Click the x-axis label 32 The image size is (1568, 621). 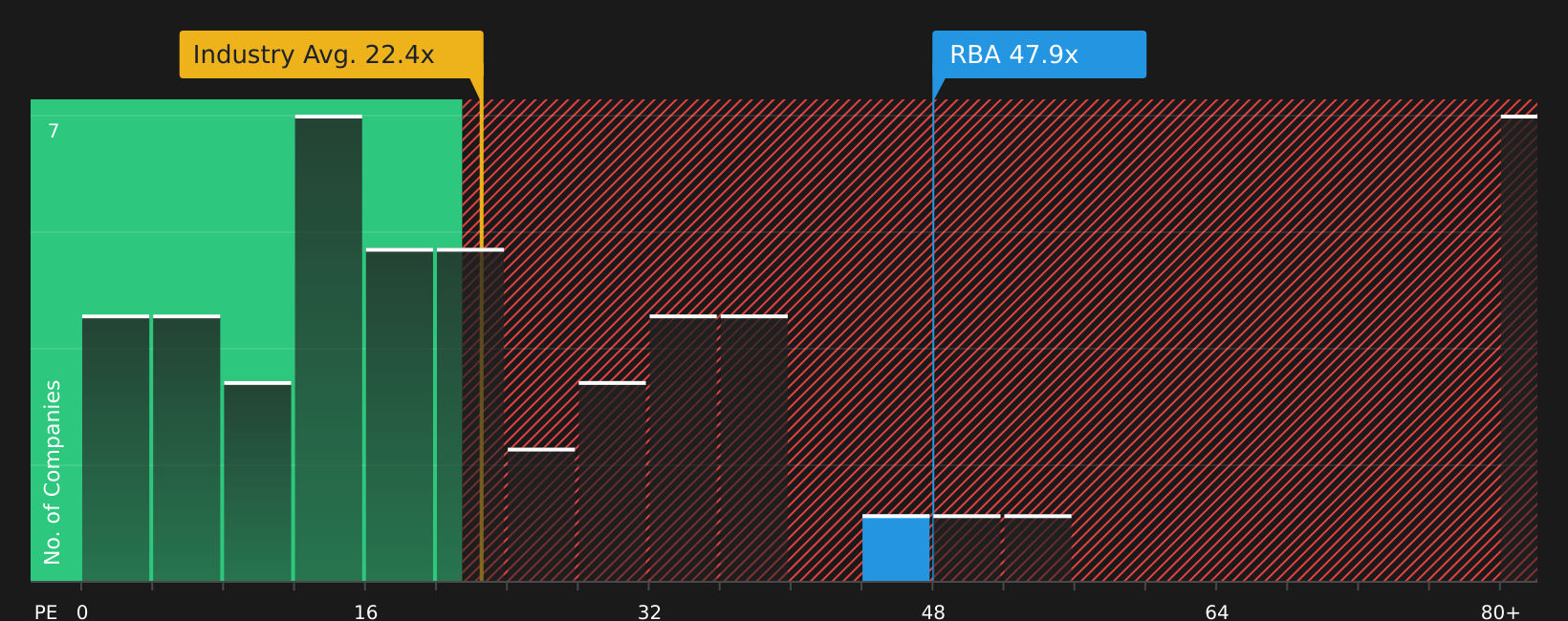(649, 612)
